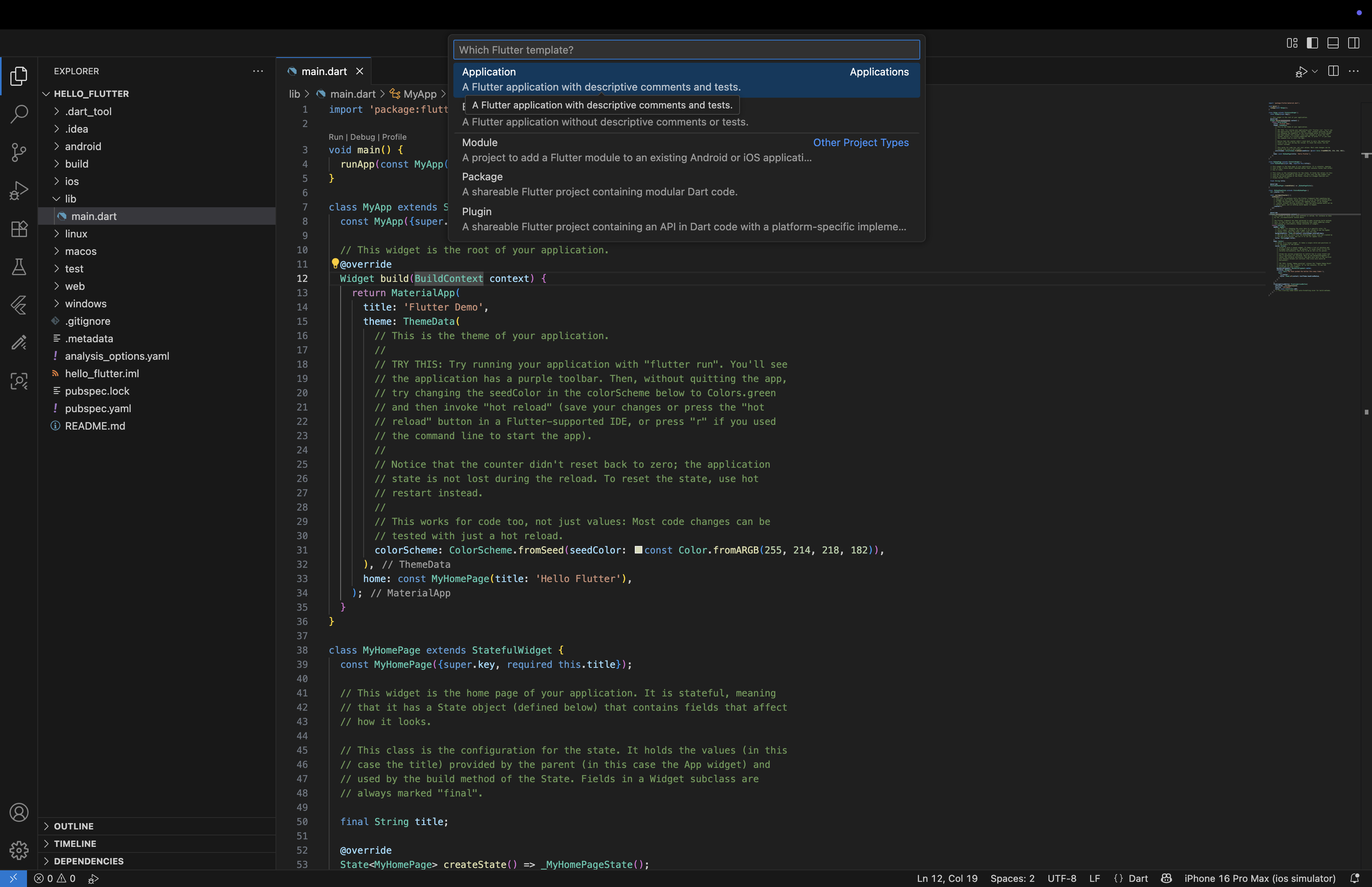Click the iPhone 16 Pro Max device selector
Image resolution: width=1372 pixels, height=887 pixels.
1260,878
